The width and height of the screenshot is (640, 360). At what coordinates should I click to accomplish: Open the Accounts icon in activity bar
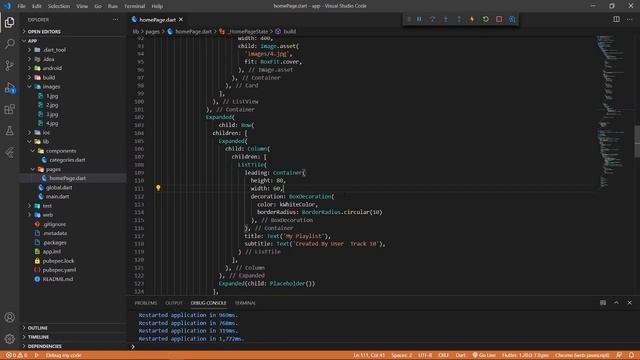(9, 317)
